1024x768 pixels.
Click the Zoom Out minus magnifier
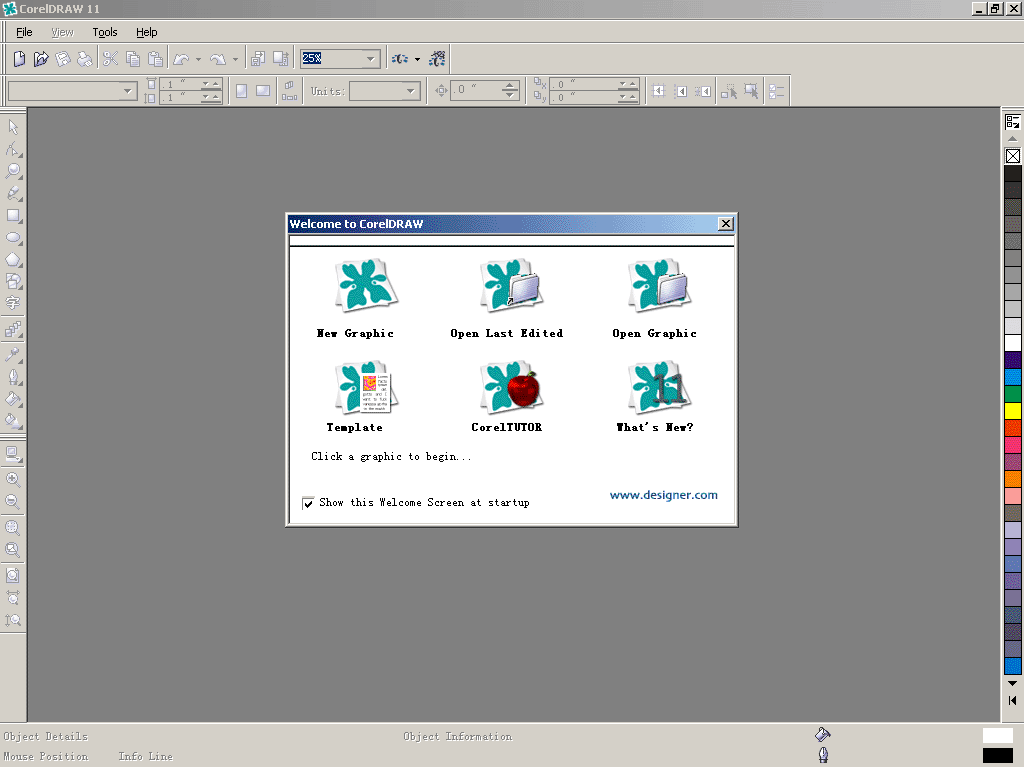(13, 502)
